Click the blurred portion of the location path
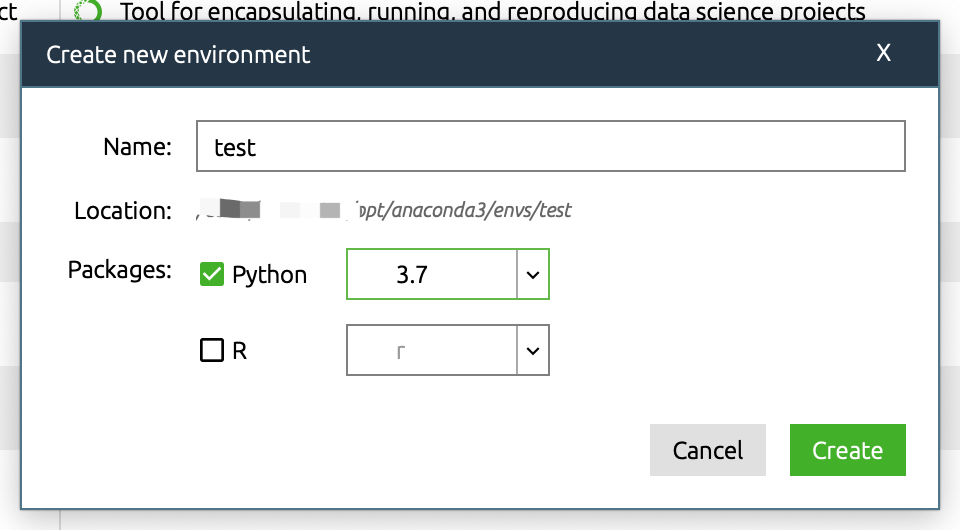The image size is (960, 530). coord(272,211)
